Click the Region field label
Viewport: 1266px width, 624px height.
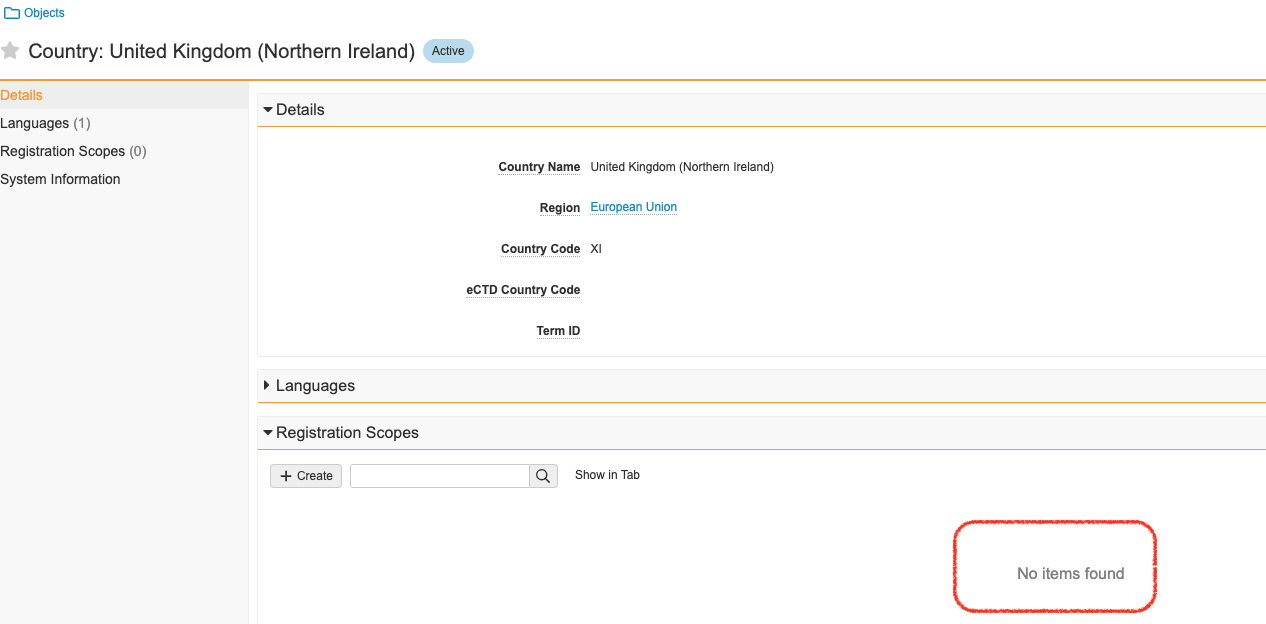coord(559,208)
